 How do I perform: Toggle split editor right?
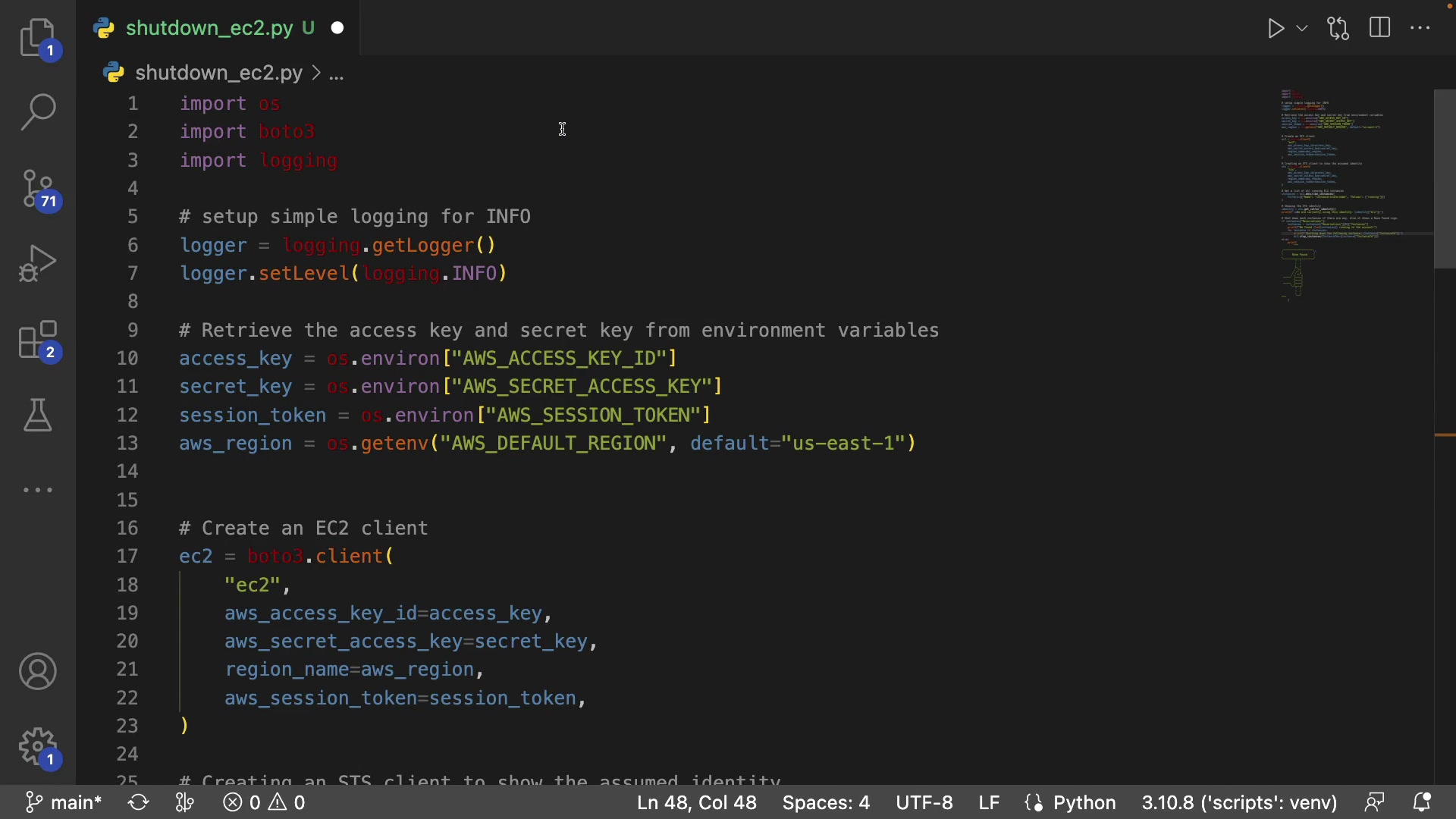click(x=1380, y=29)
